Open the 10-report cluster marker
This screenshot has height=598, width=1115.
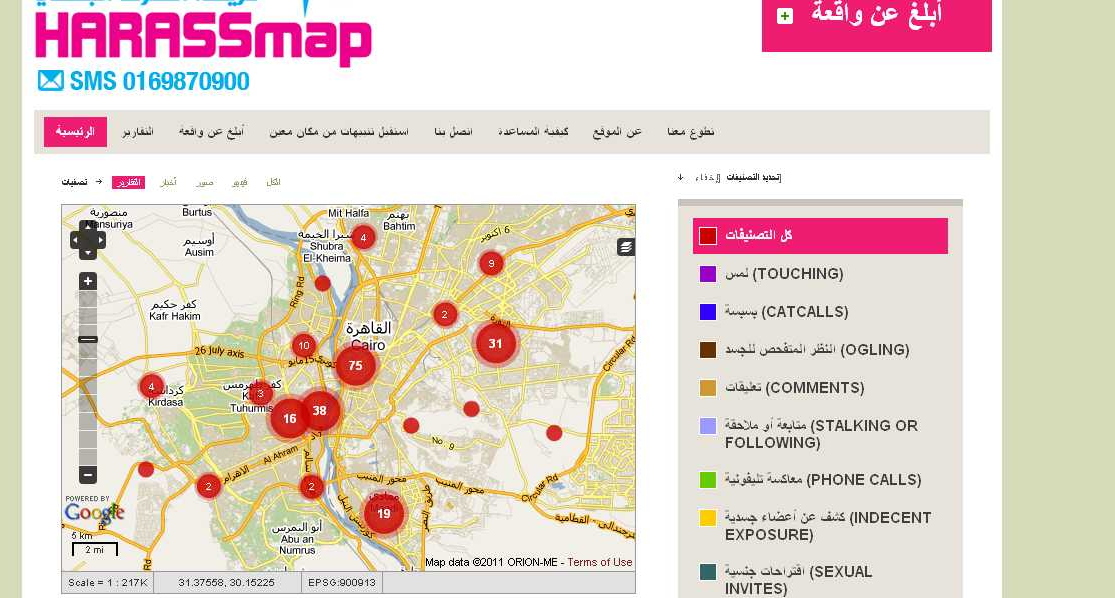click(304, 346)
